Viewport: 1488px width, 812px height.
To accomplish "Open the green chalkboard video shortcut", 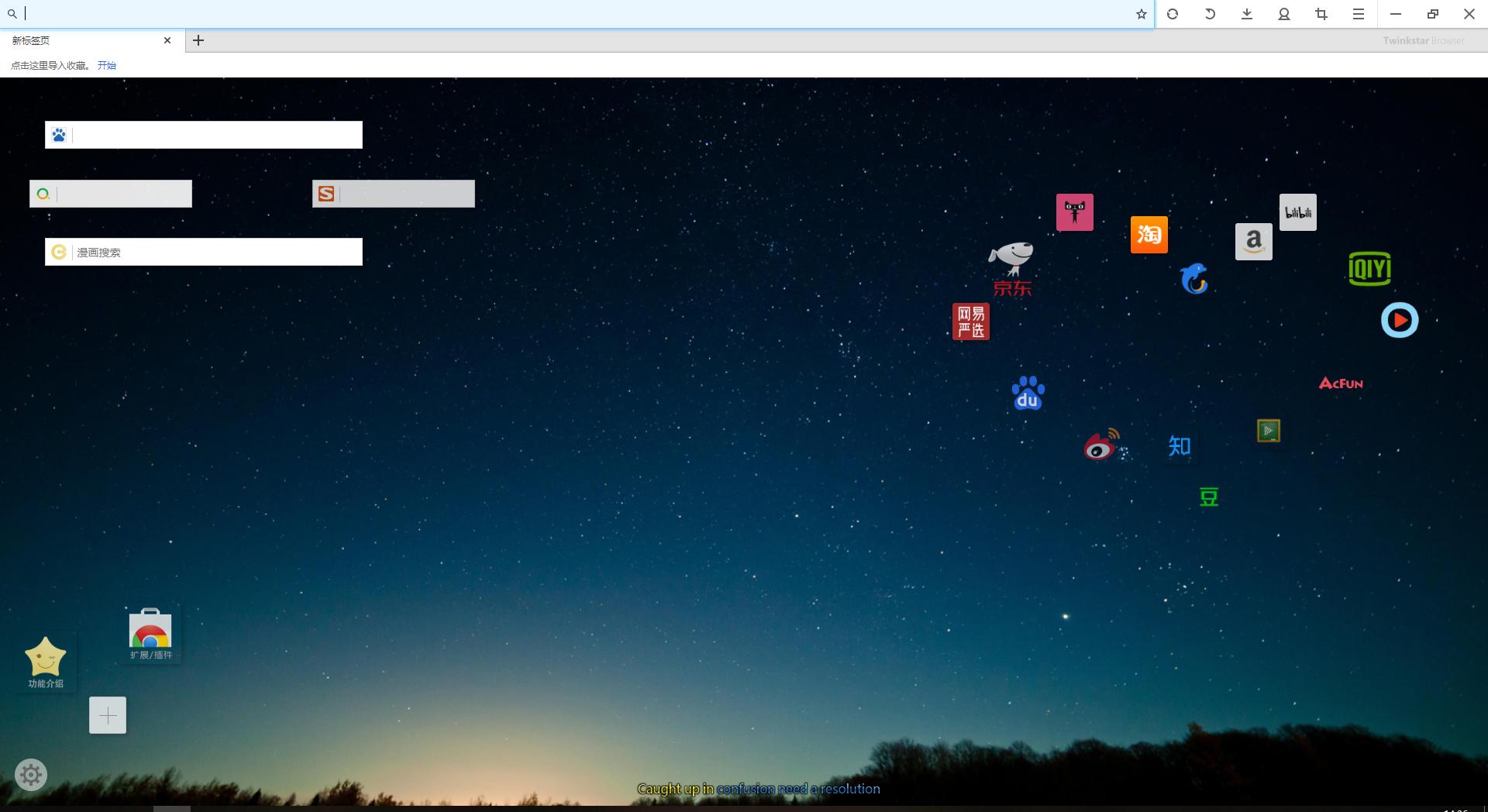I will [1269, 431].
